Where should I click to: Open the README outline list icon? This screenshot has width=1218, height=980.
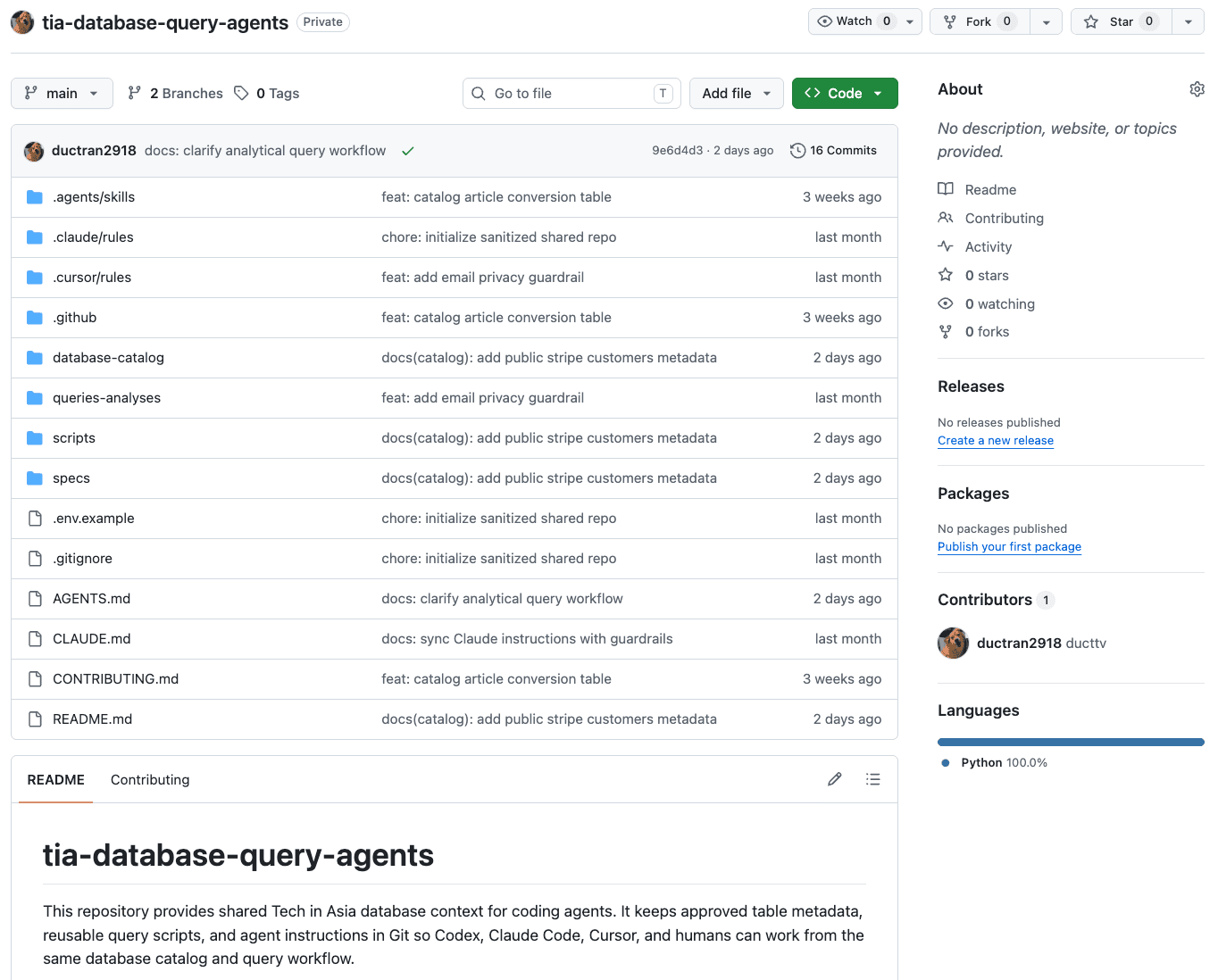(x=872, y=779)
